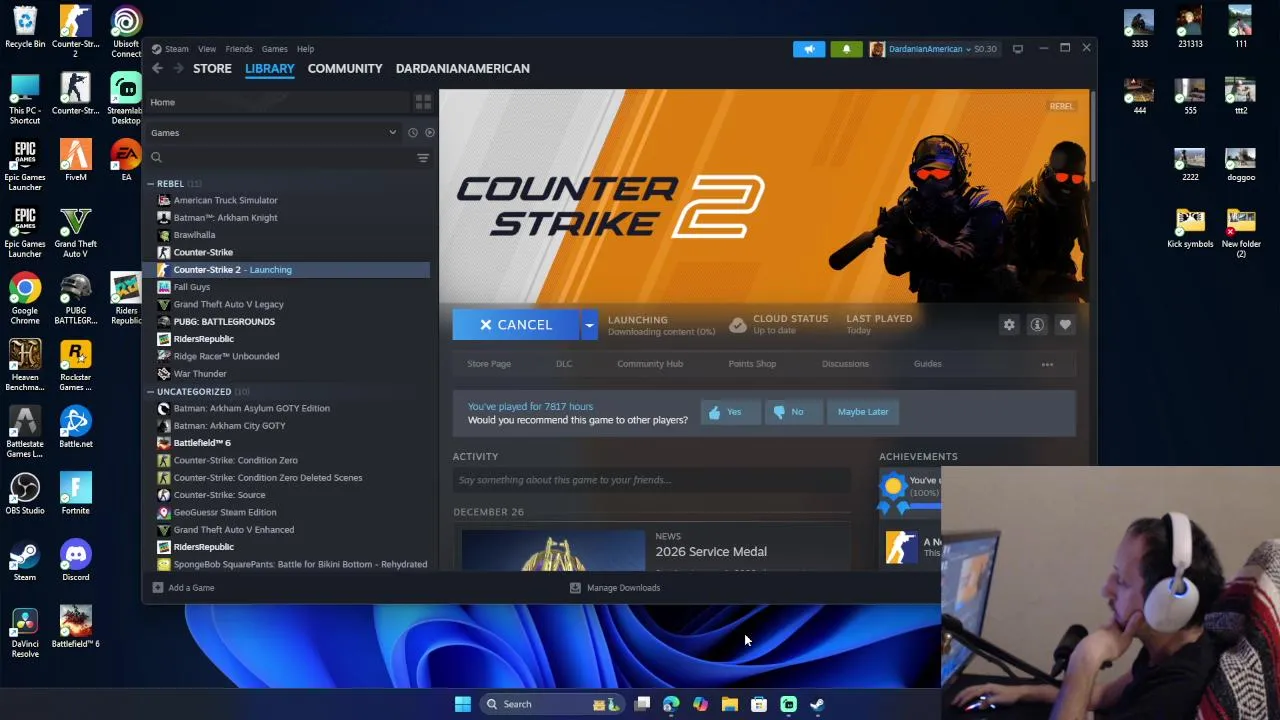Open the DLC link
This screenshot has width=1280, height=720.
point(564,364)
